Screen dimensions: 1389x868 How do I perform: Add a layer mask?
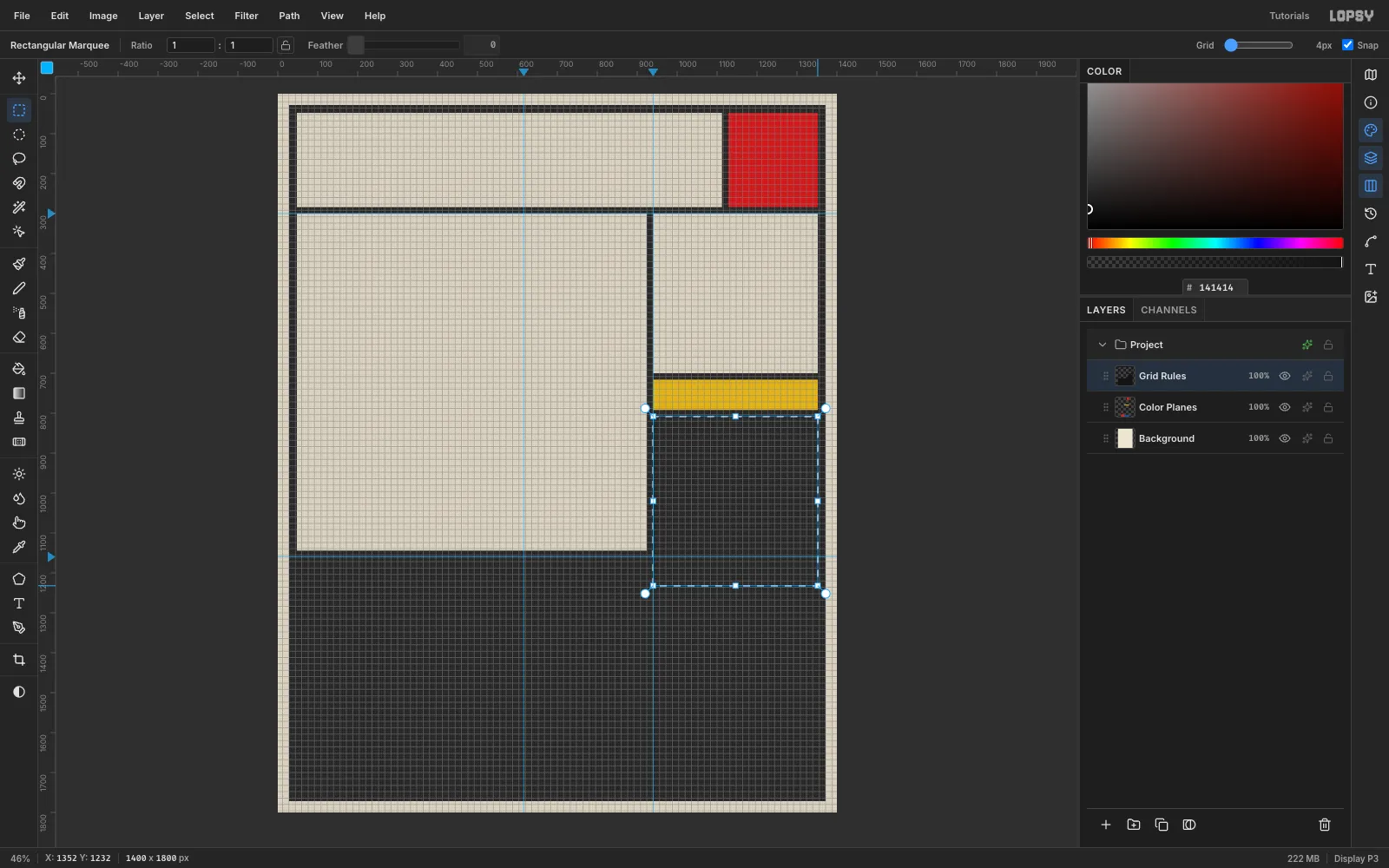tap(1189, 825)
